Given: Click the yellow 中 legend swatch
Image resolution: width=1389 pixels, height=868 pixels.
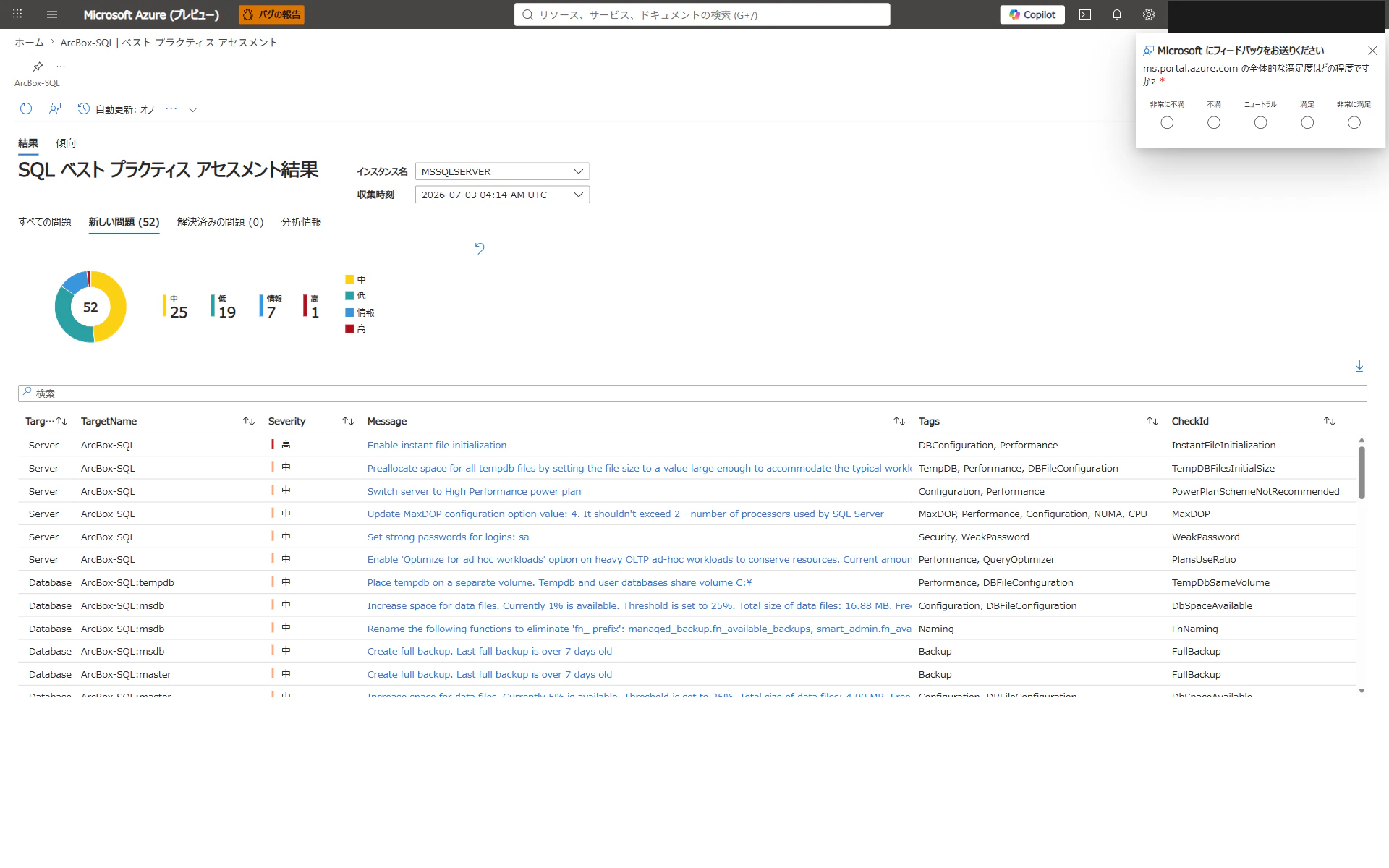Looking at the screenshot, I should [x=349, y=279].
